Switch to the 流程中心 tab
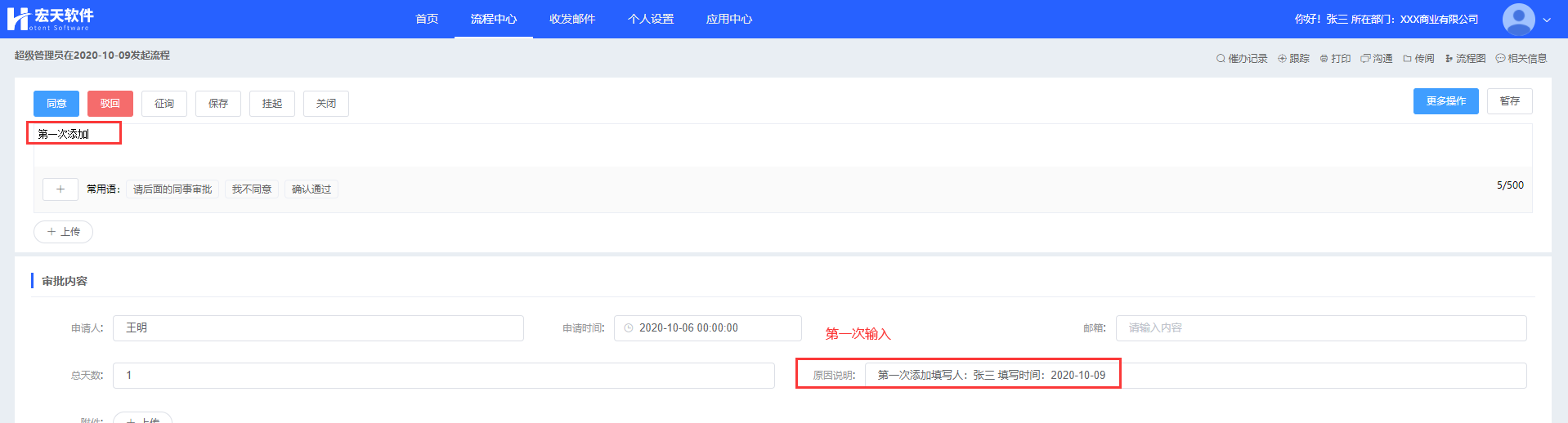This screenshot has width=1568, height=423. pyautogui.click(x=493, y=19)
